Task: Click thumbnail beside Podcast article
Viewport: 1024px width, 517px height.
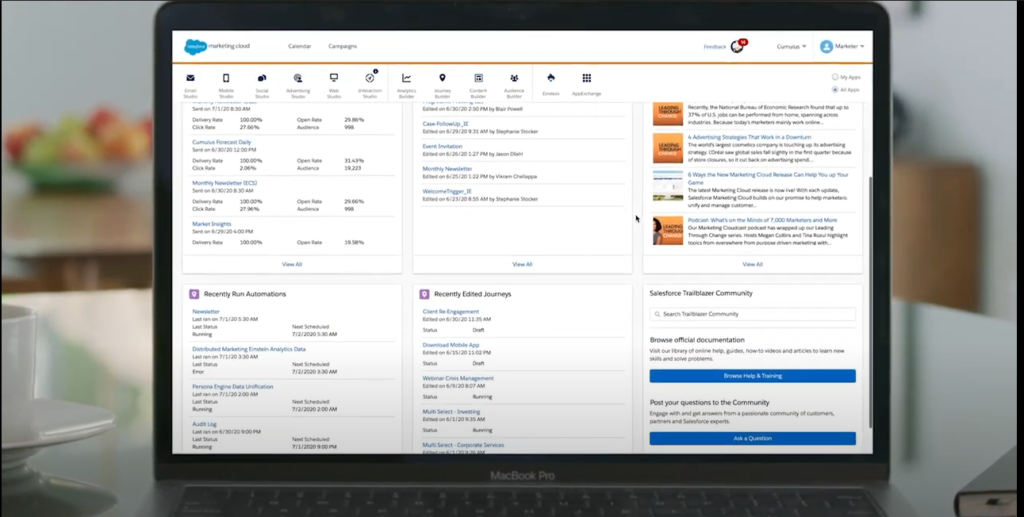Action: coord(668,231)
